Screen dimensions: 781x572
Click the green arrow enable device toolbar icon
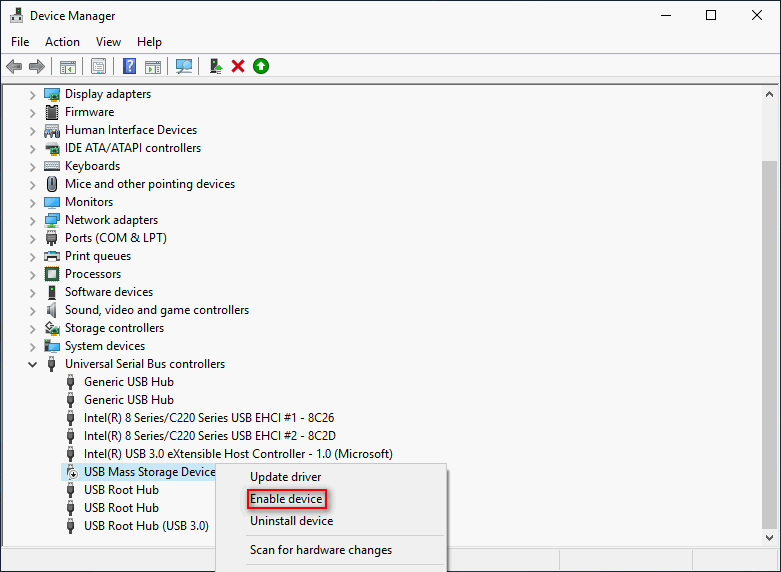coord(261,66)
